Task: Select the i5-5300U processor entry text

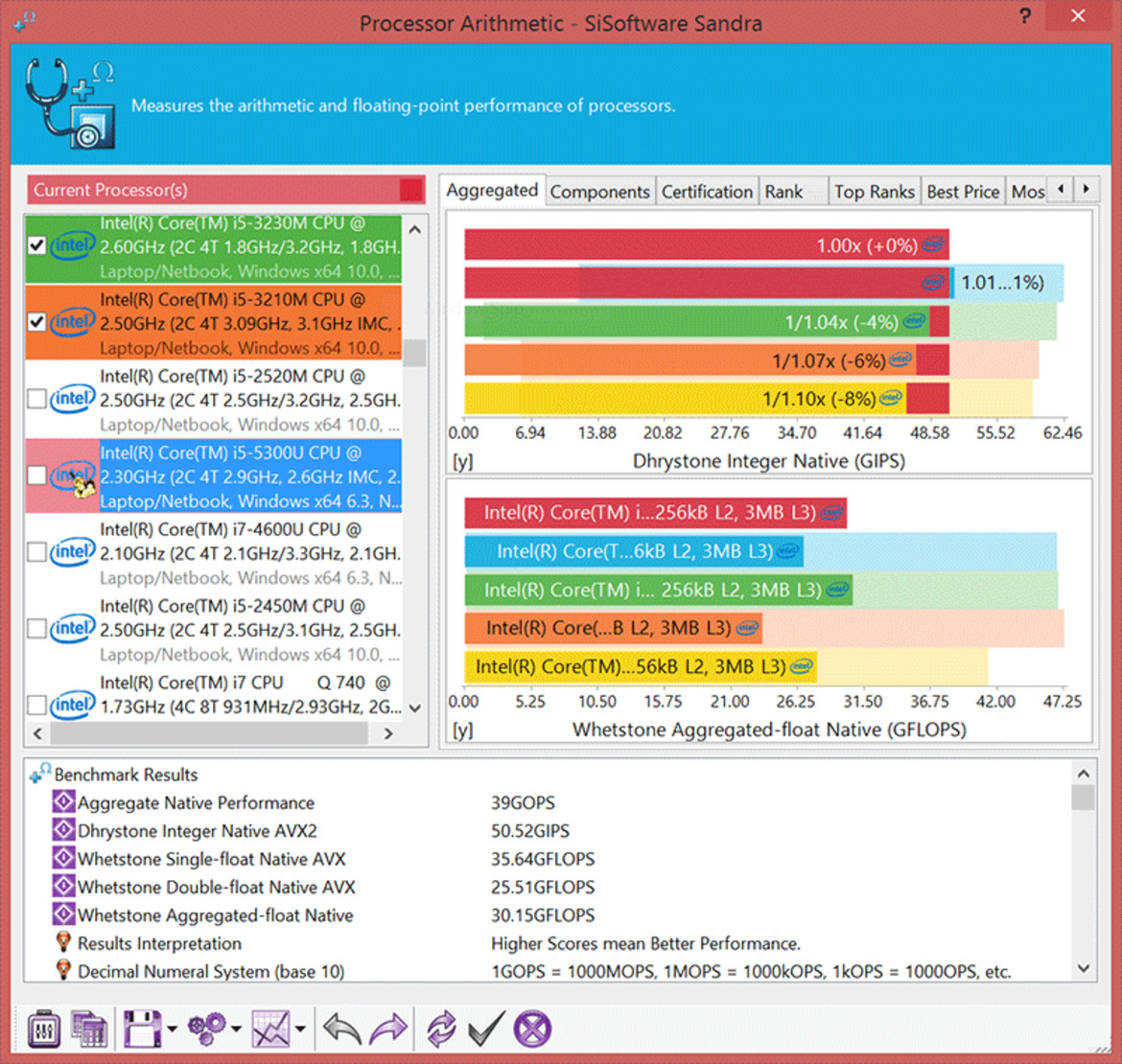Action: point(249,476)
